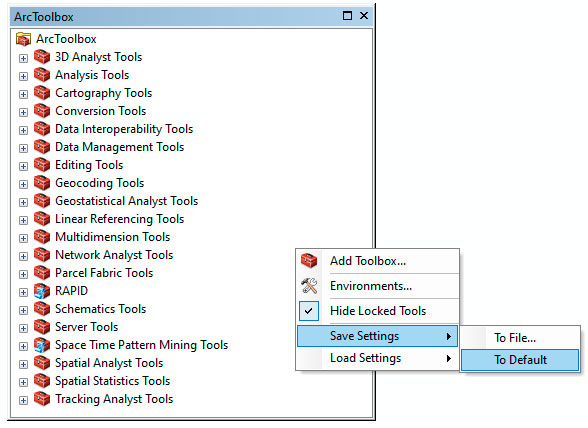
Task: Click the Environments hammer and wrench icon
Action: pyautogui.click(x=309, y=286)
